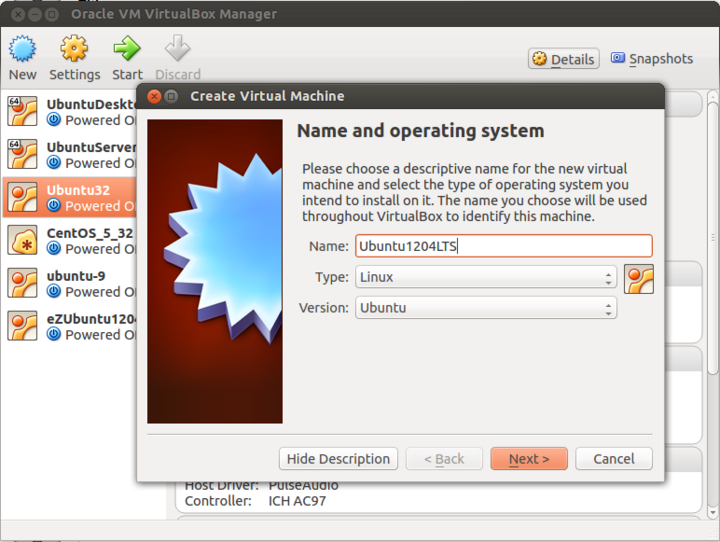
Task: Click the dialog's grey title bar button
Action: (171, 96)
